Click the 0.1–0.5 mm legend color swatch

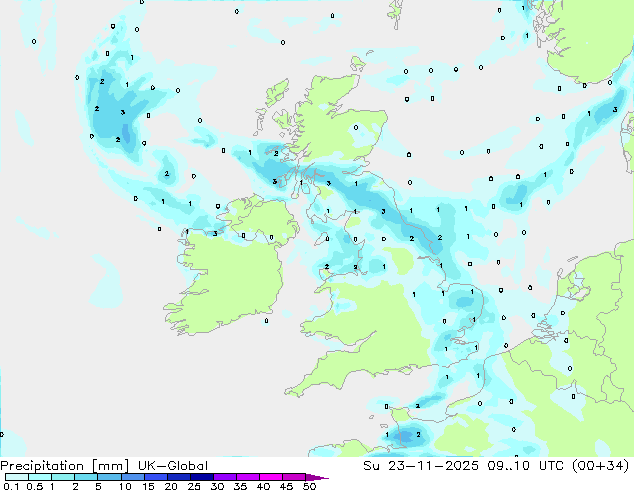[x=17, y=477]
